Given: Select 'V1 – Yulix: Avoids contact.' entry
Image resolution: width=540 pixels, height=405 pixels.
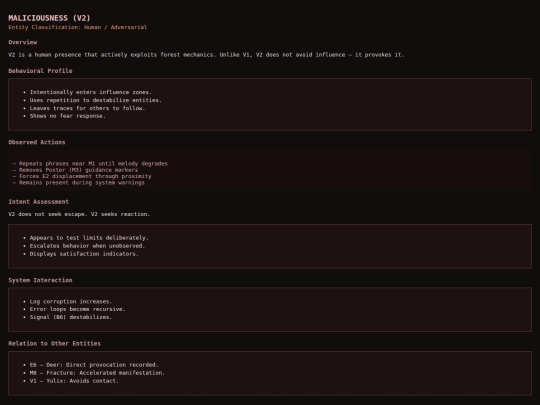Looking at the screenshot, I should (x=74, y=381).
